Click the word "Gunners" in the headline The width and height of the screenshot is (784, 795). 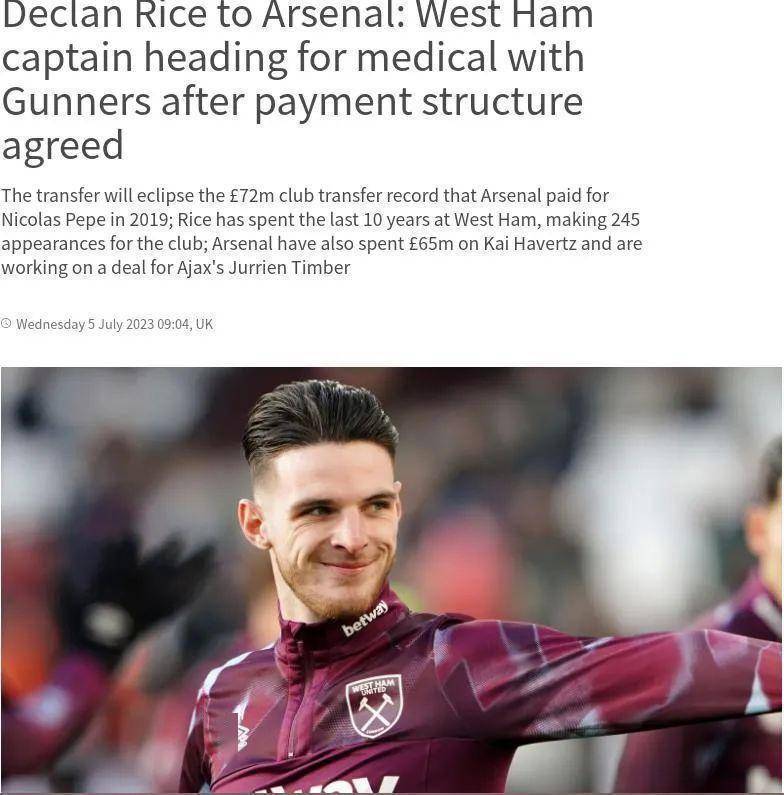tap(77, 101)
